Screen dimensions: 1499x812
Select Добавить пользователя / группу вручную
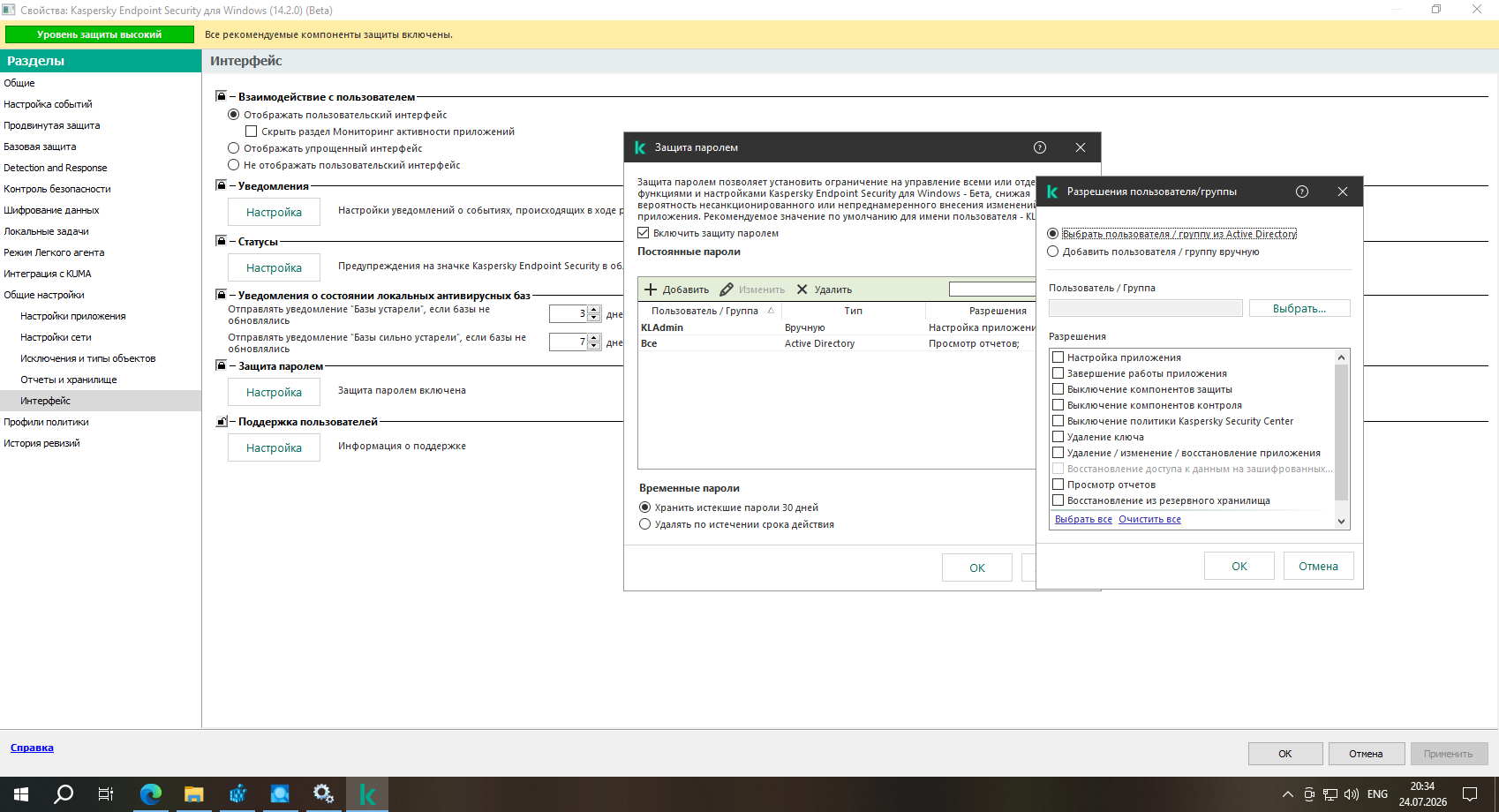(1052, 252)
